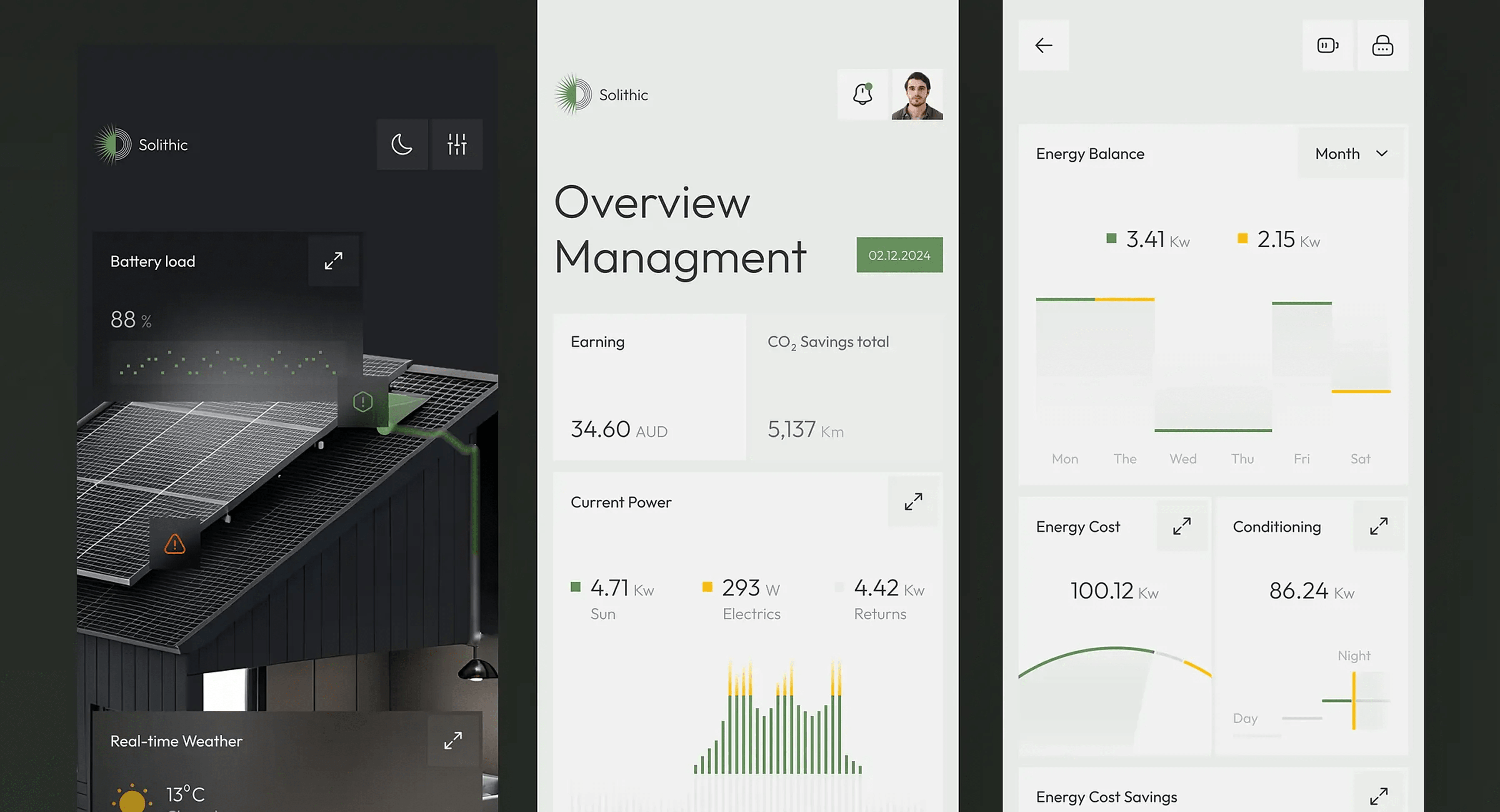Expand the Conditioning card
Image resolution: width=1500 pixels, height=812 pixels.
(x=1378, y=526)
